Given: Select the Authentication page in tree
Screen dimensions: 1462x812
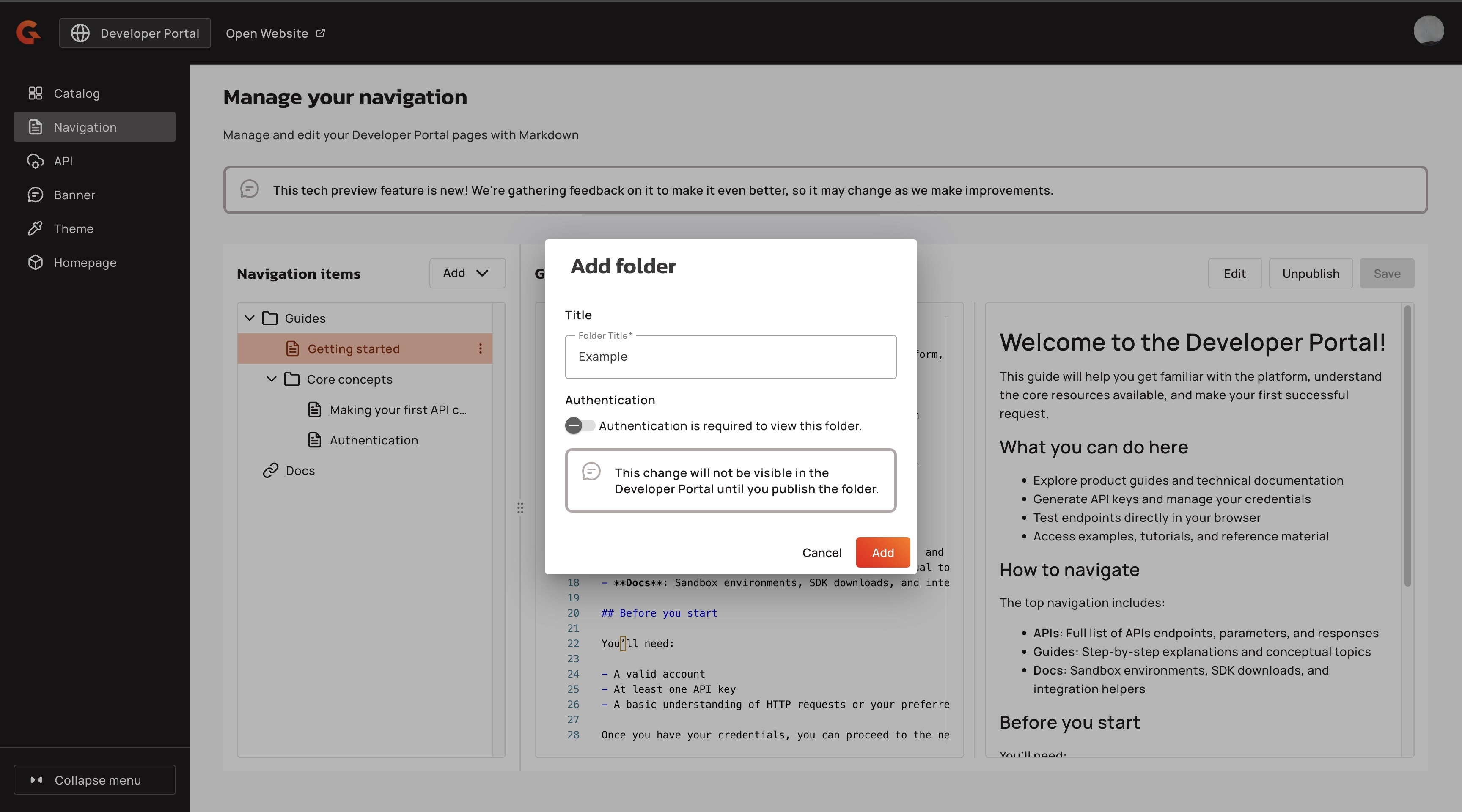Looking at the screenshot, I should coord(374,440).
